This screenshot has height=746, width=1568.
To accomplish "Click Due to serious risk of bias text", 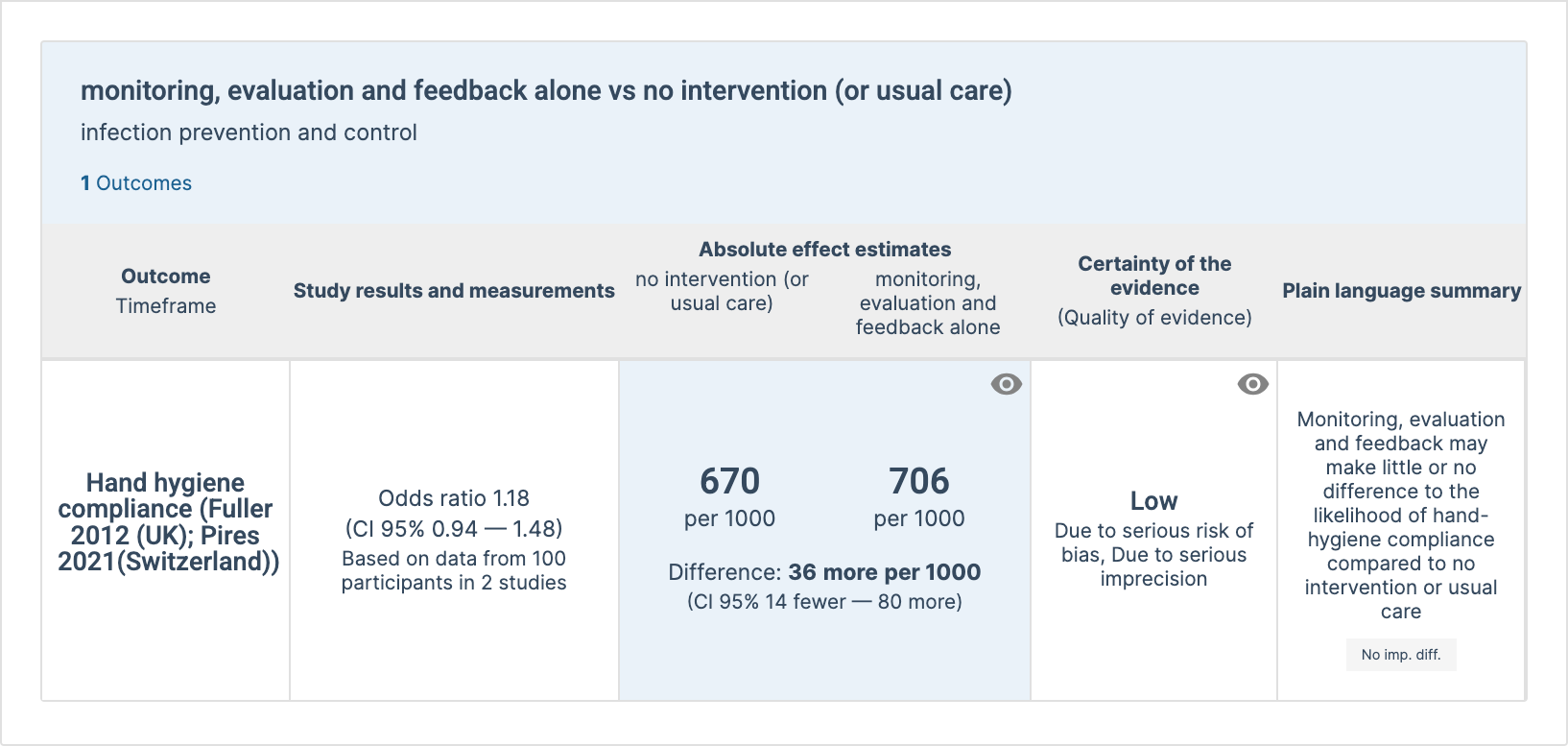I will click(1153, 542).
